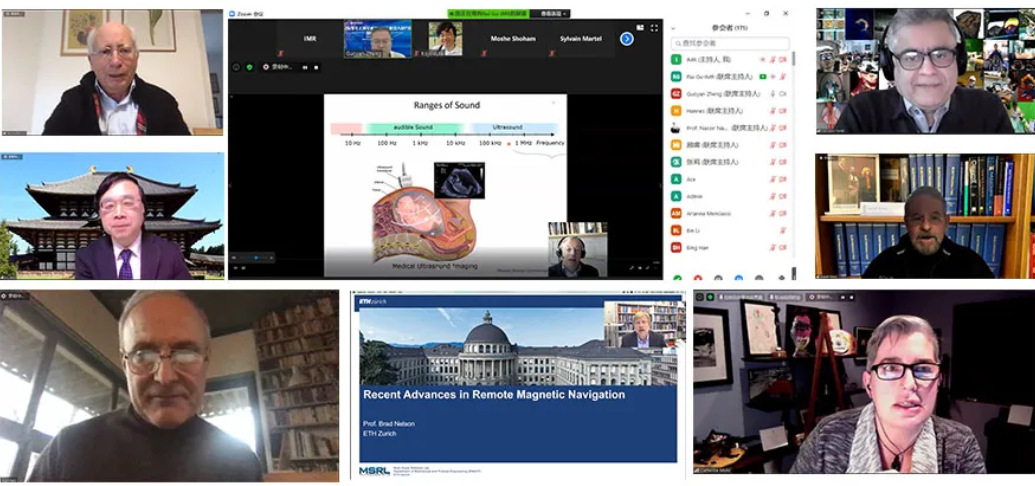Open meeting info icon in central Zoom window
The height and width of the screenshot is (486, 1035).
(x=236, y=67)
